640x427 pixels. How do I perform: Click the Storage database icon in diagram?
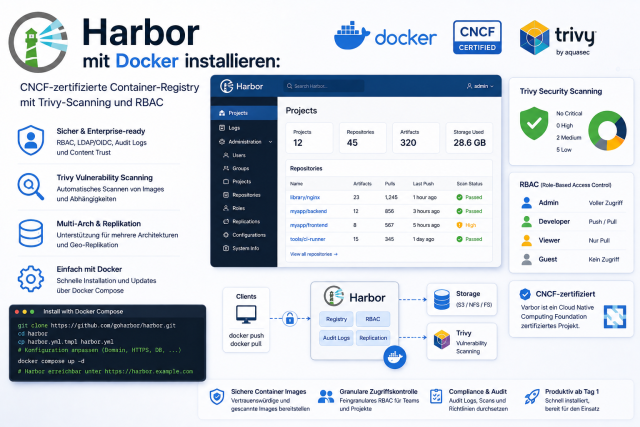coord(442,300)
